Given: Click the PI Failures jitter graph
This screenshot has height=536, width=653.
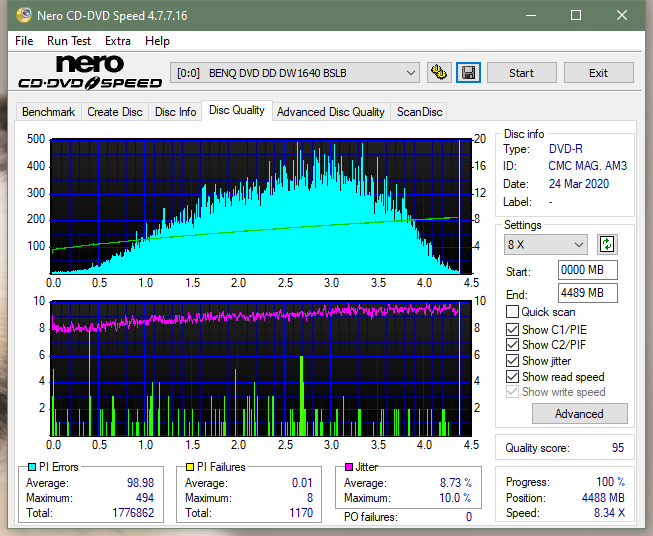Looking at the screenshot, I should [x=261, y=368].
